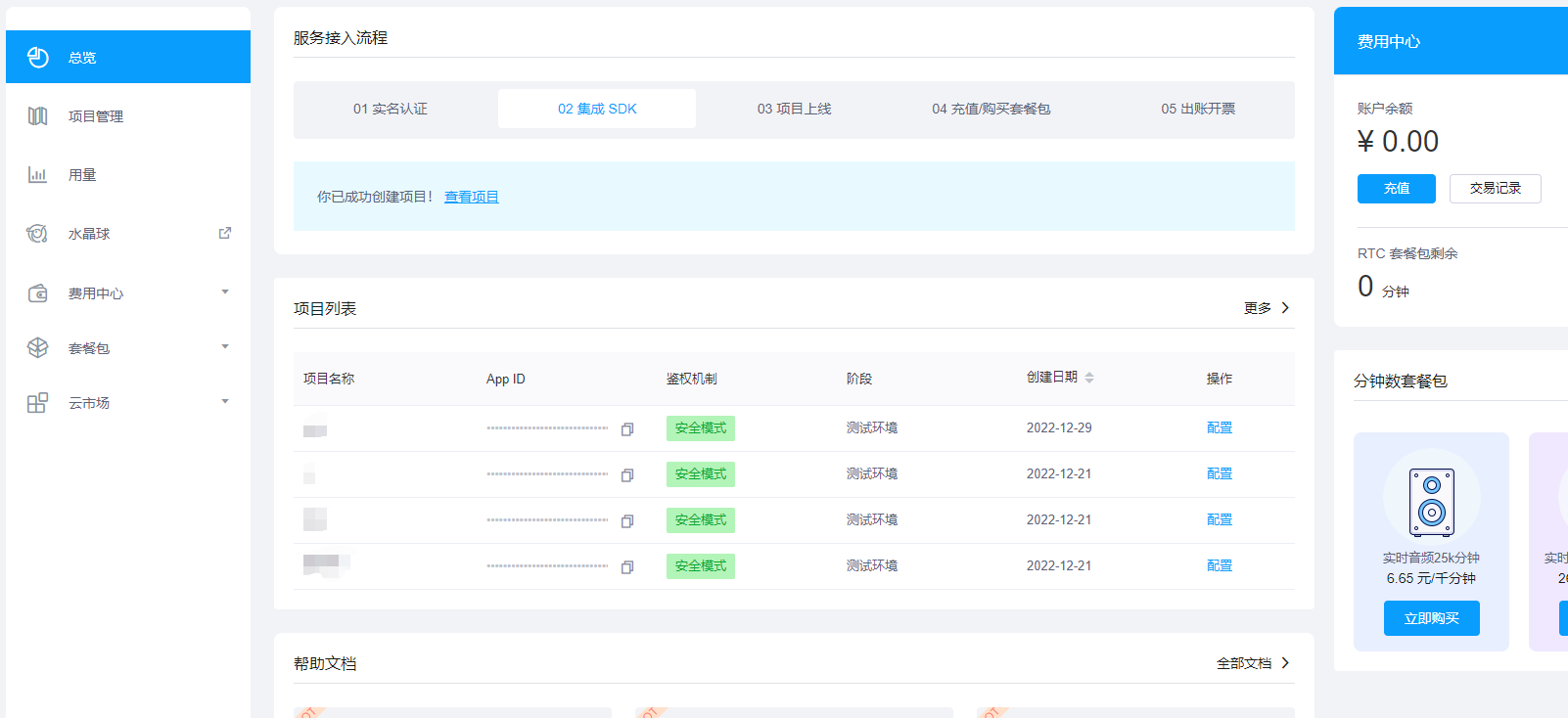Image resolution: width=1568 pixels, height=718 pixels.
Task: Select step 04 充值/购买套餐包
Action: point(991,109)
